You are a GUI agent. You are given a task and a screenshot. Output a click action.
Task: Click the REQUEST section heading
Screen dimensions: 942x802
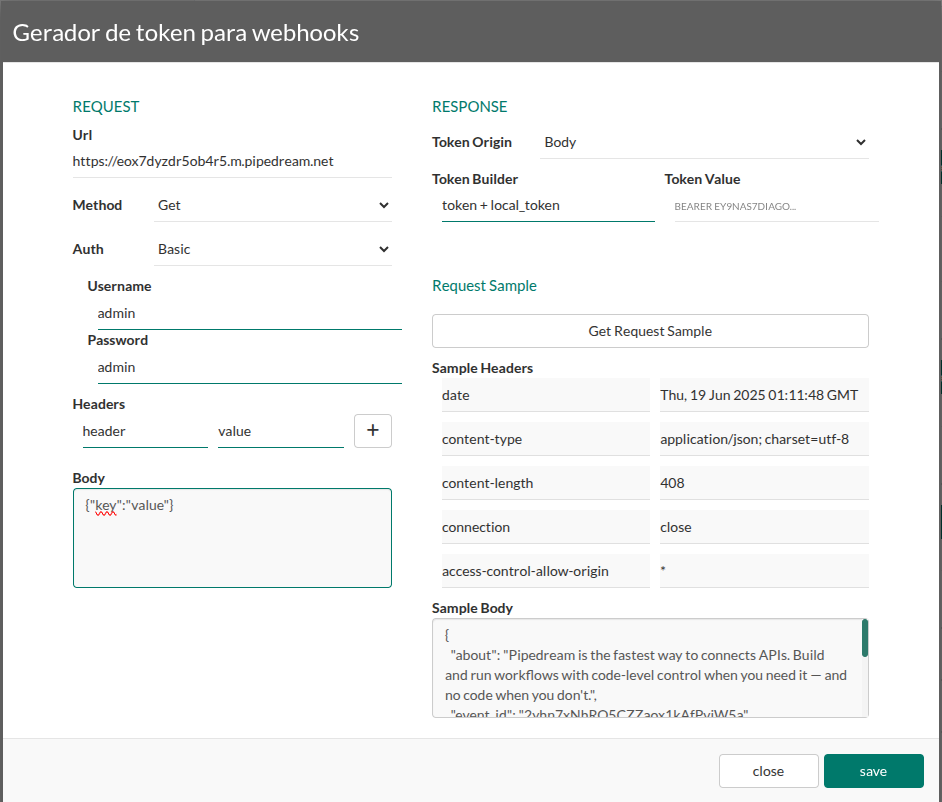click(x=106, y=107)
